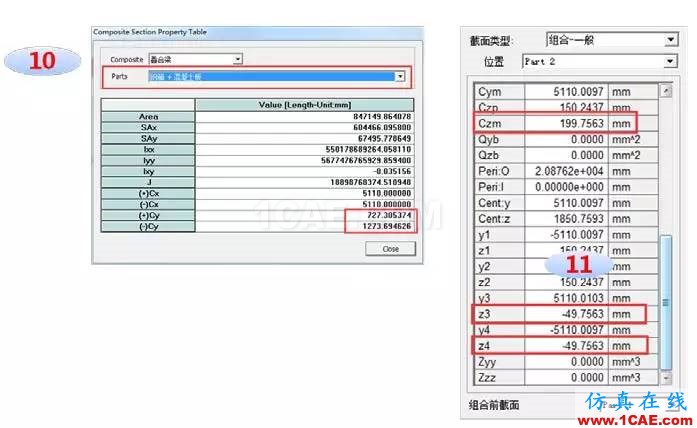Click the y3 value 5110.0103

[x=578, y=298]
